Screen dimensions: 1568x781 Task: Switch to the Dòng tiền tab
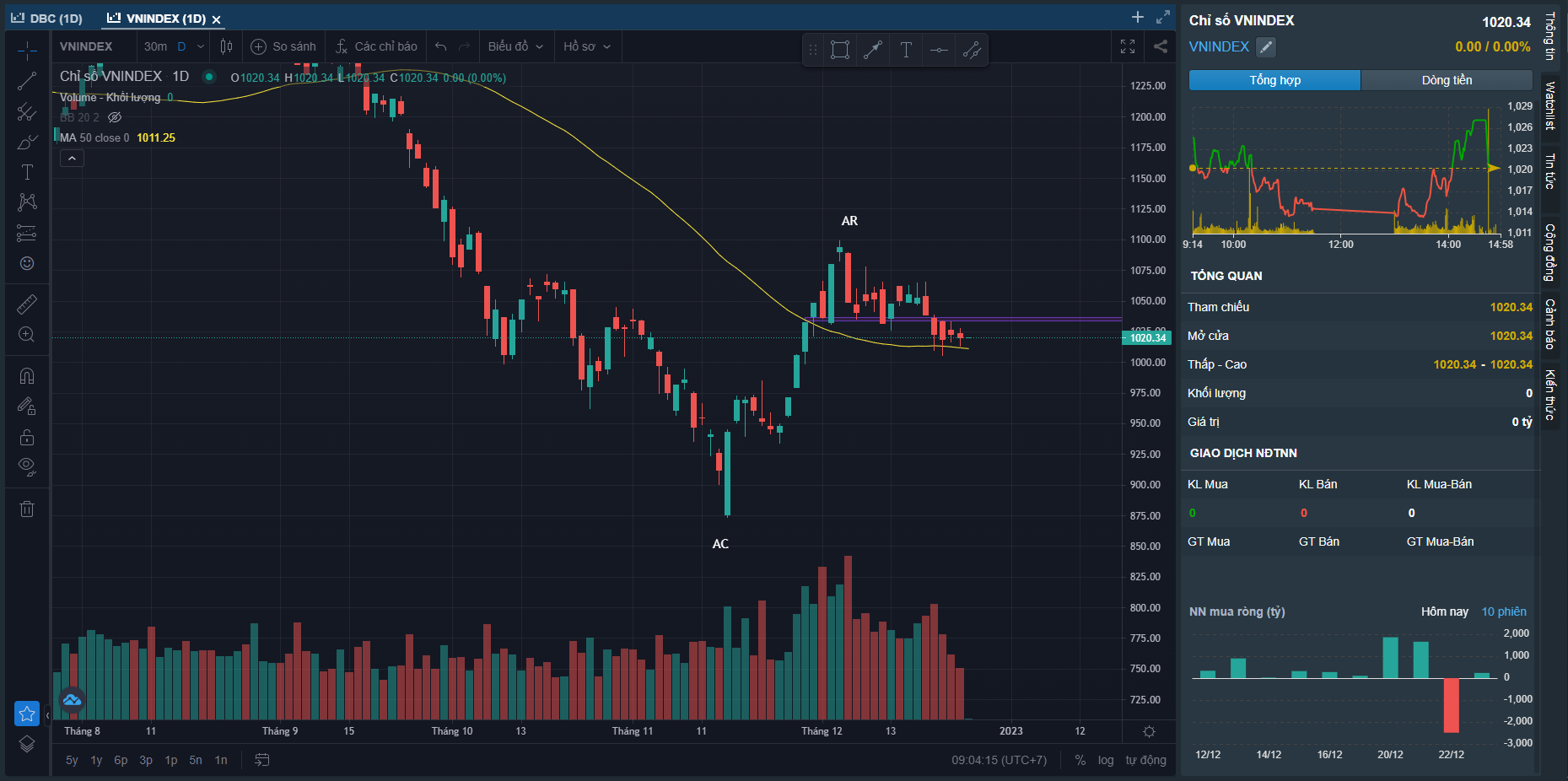(1447, 80)
